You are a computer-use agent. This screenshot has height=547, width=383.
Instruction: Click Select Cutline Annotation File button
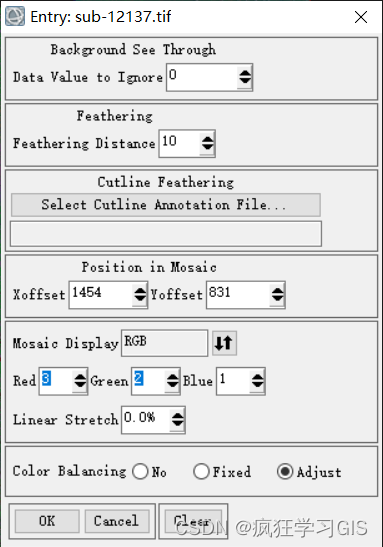pos(166,205)
